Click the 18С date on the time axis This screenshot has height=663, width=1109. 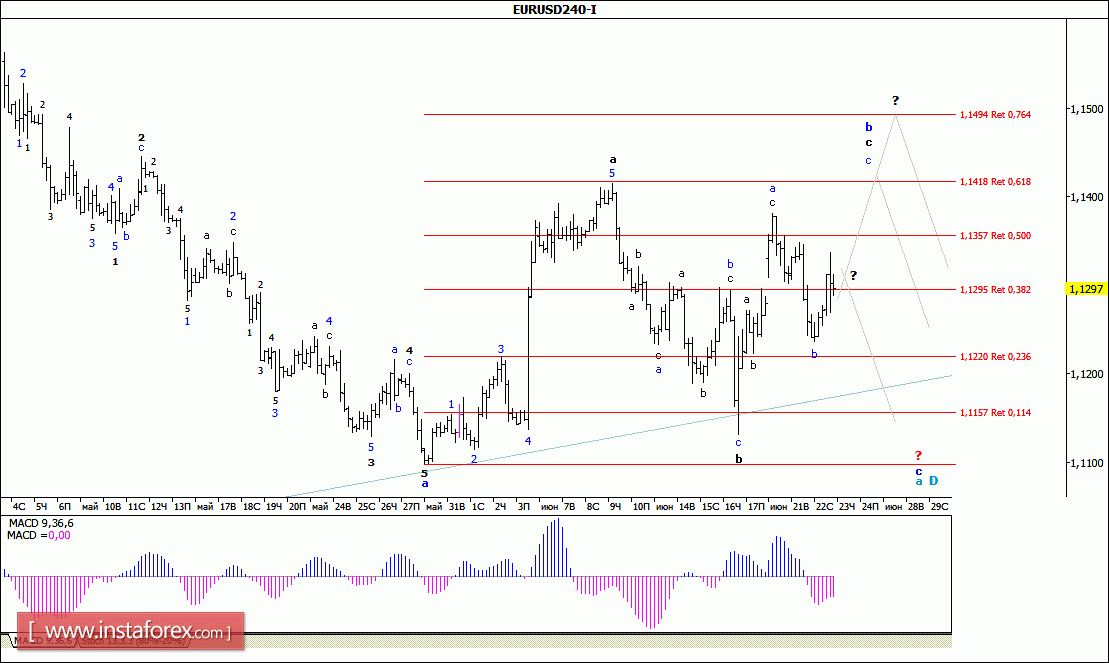click(x=251, y=507)
